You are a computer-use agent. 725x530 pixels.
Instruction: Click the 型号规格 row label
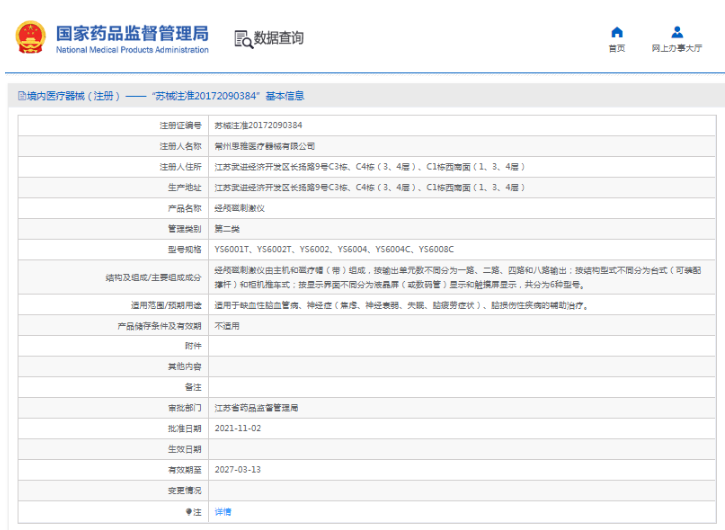pyautogui.click(x=184, y=249)
